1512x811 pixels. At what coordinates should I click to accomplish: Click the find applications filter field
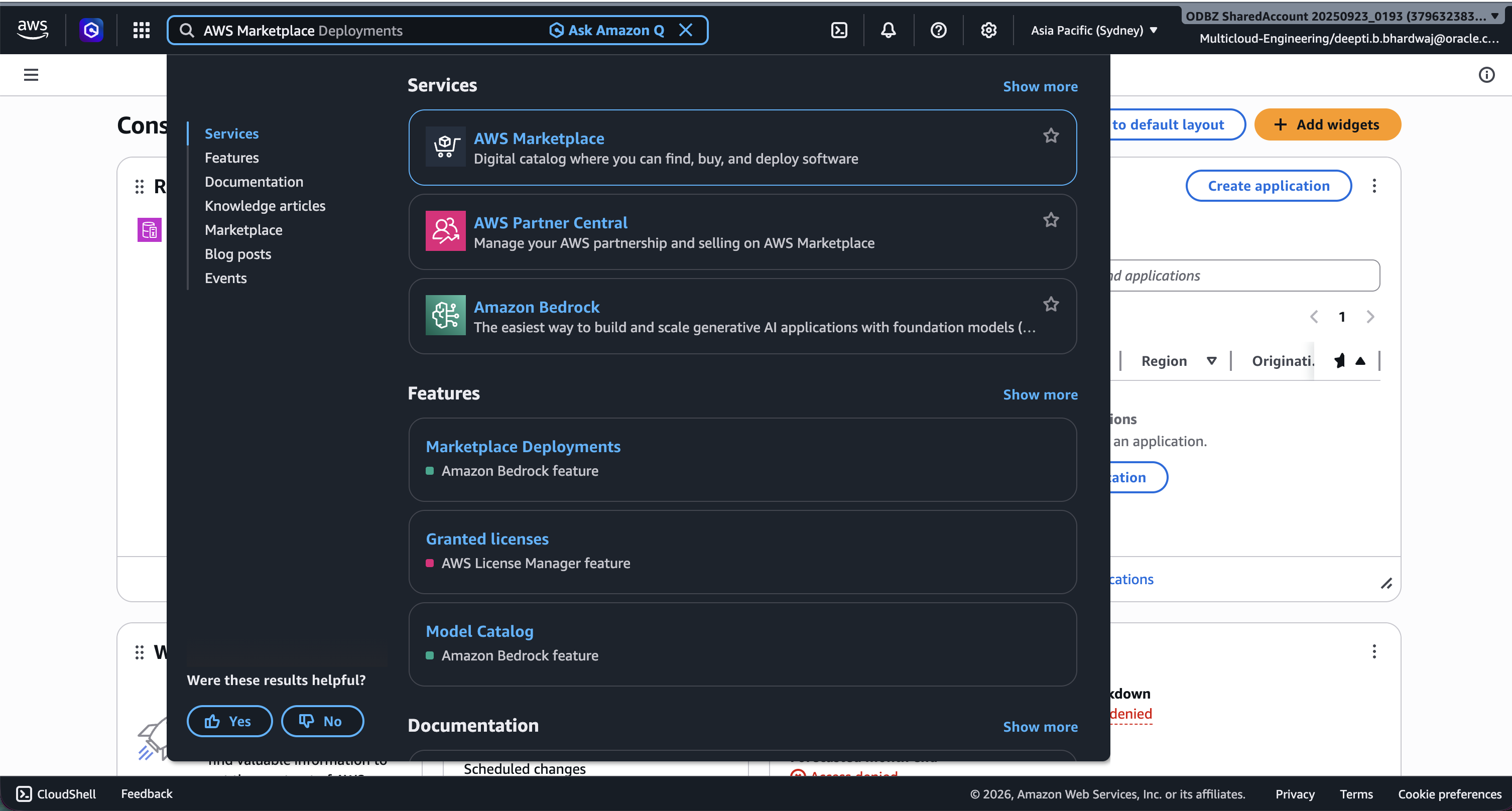(1245, 275)
